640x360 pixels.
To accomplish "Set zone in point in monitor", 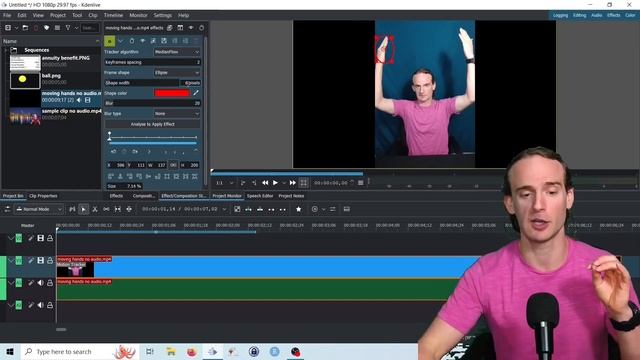I will 243,183.
